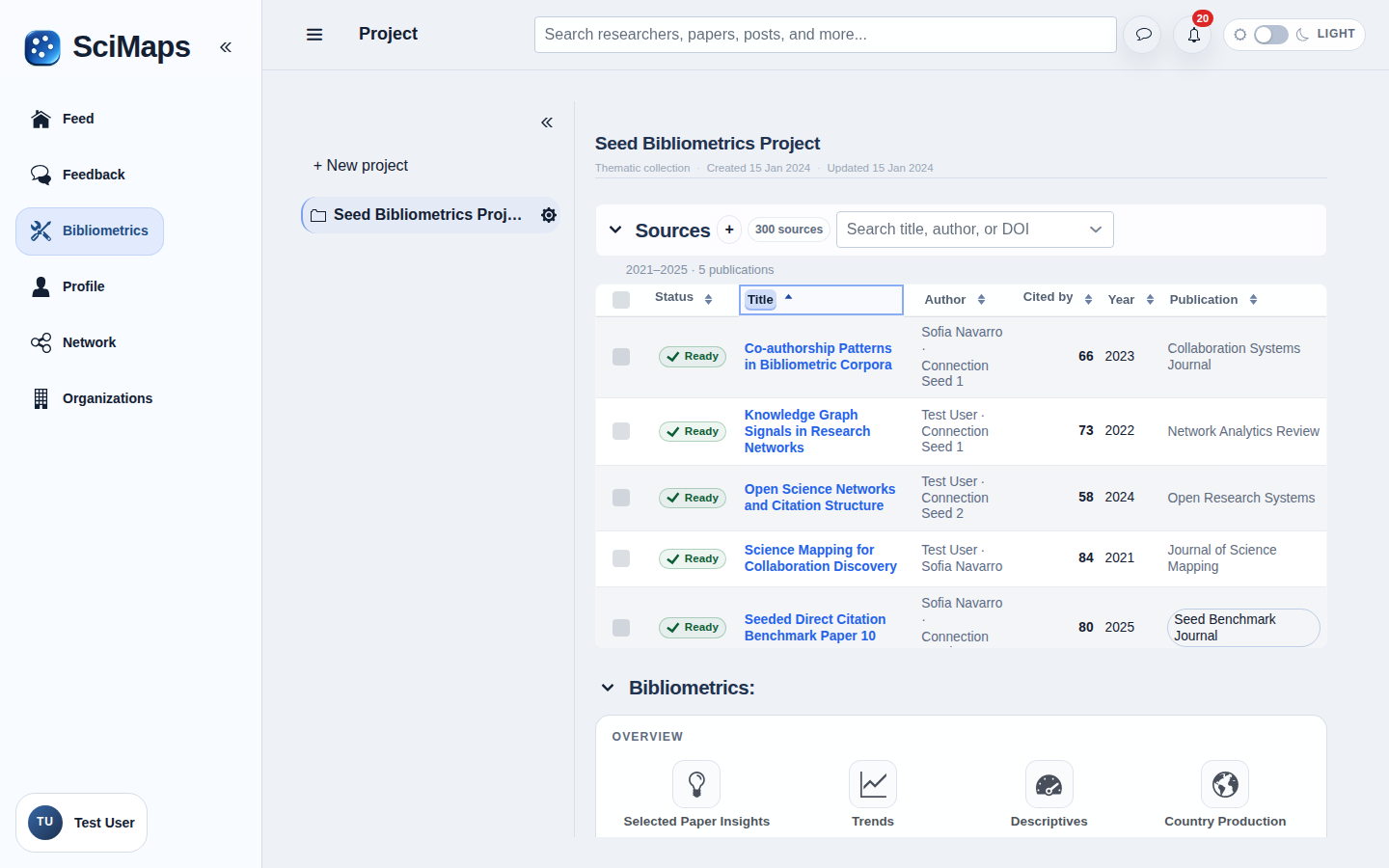Open the chat messages bubble icon
The height and width of the screenshot is (868, 1389).
[x=1143, y=35]
